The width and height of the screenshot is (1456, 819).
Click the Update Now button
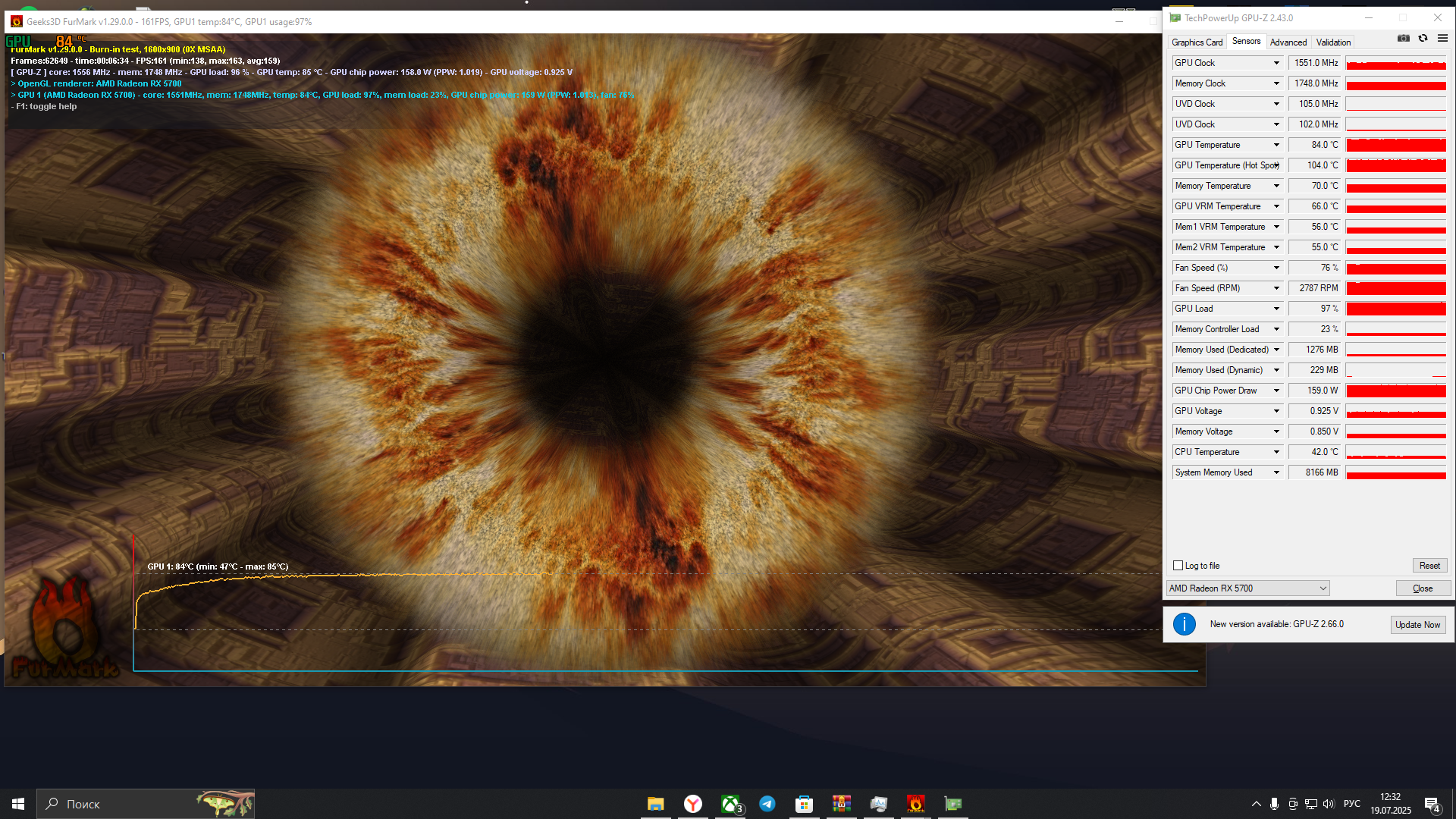(x=1417, y=625)
